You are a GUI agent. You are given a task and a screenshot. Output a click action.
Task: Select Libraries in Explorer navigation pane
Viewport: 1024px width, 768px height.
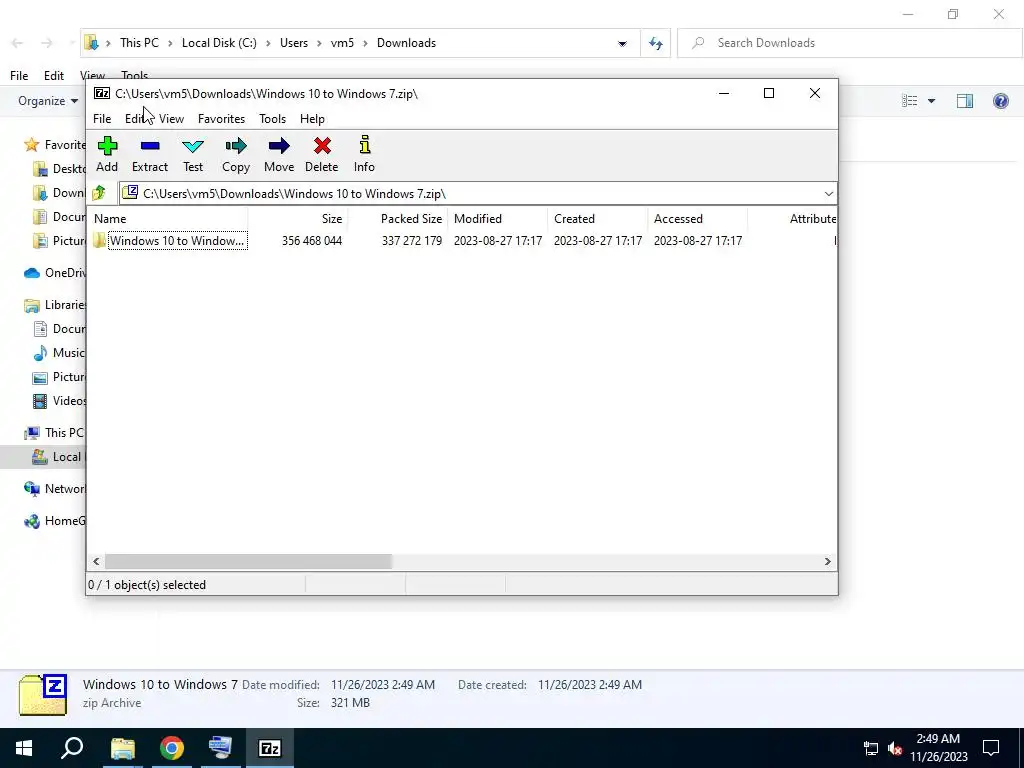[55, 305]
